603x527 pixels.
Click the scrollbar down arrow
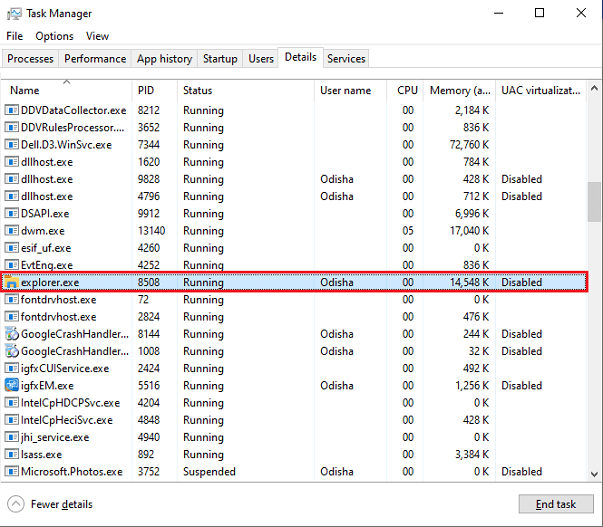[594, 474]
